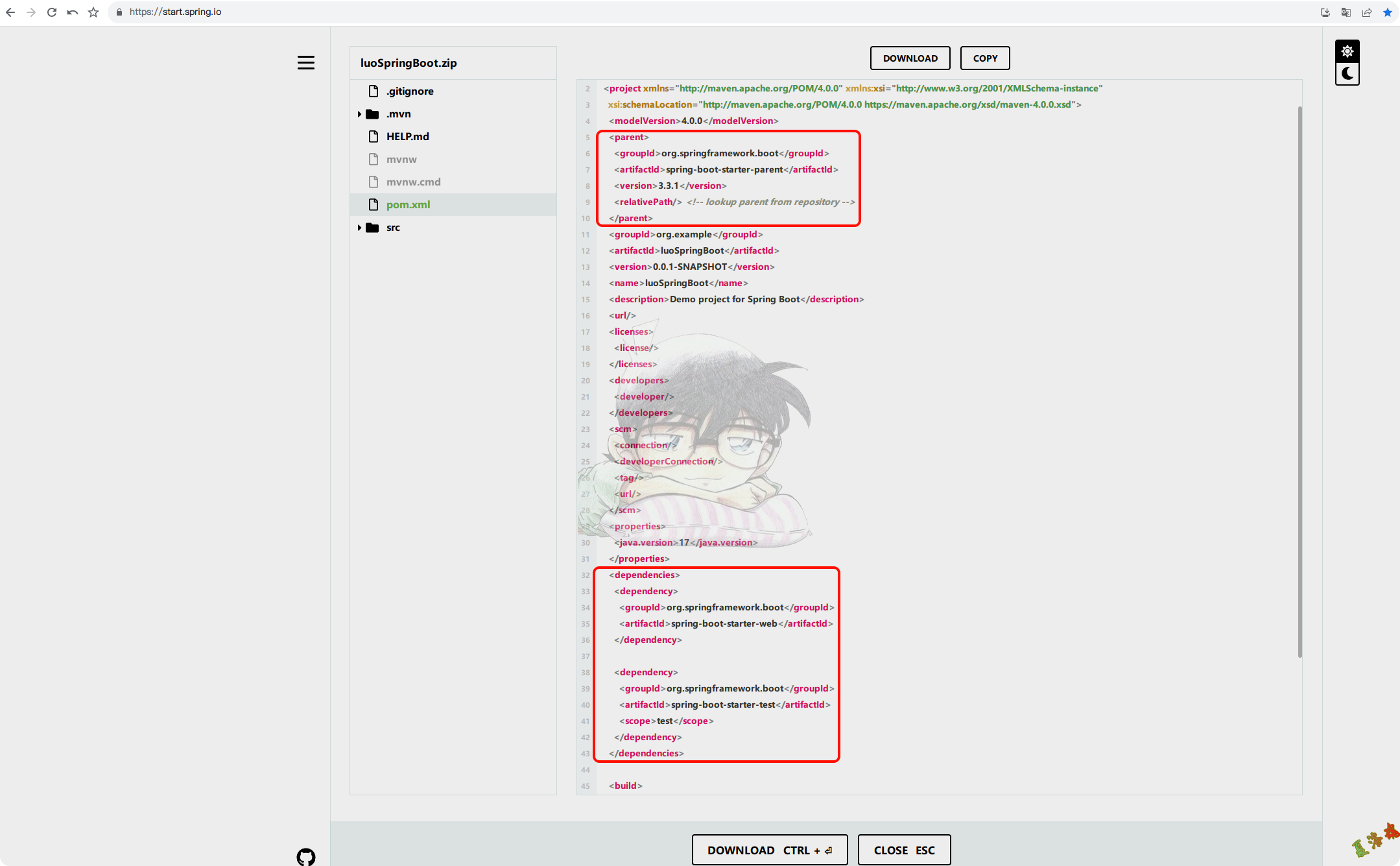Click the install app icon in browser toolbar
Image resolution: width=1400 pixels, height=866 pixels.
(1325, 12)
